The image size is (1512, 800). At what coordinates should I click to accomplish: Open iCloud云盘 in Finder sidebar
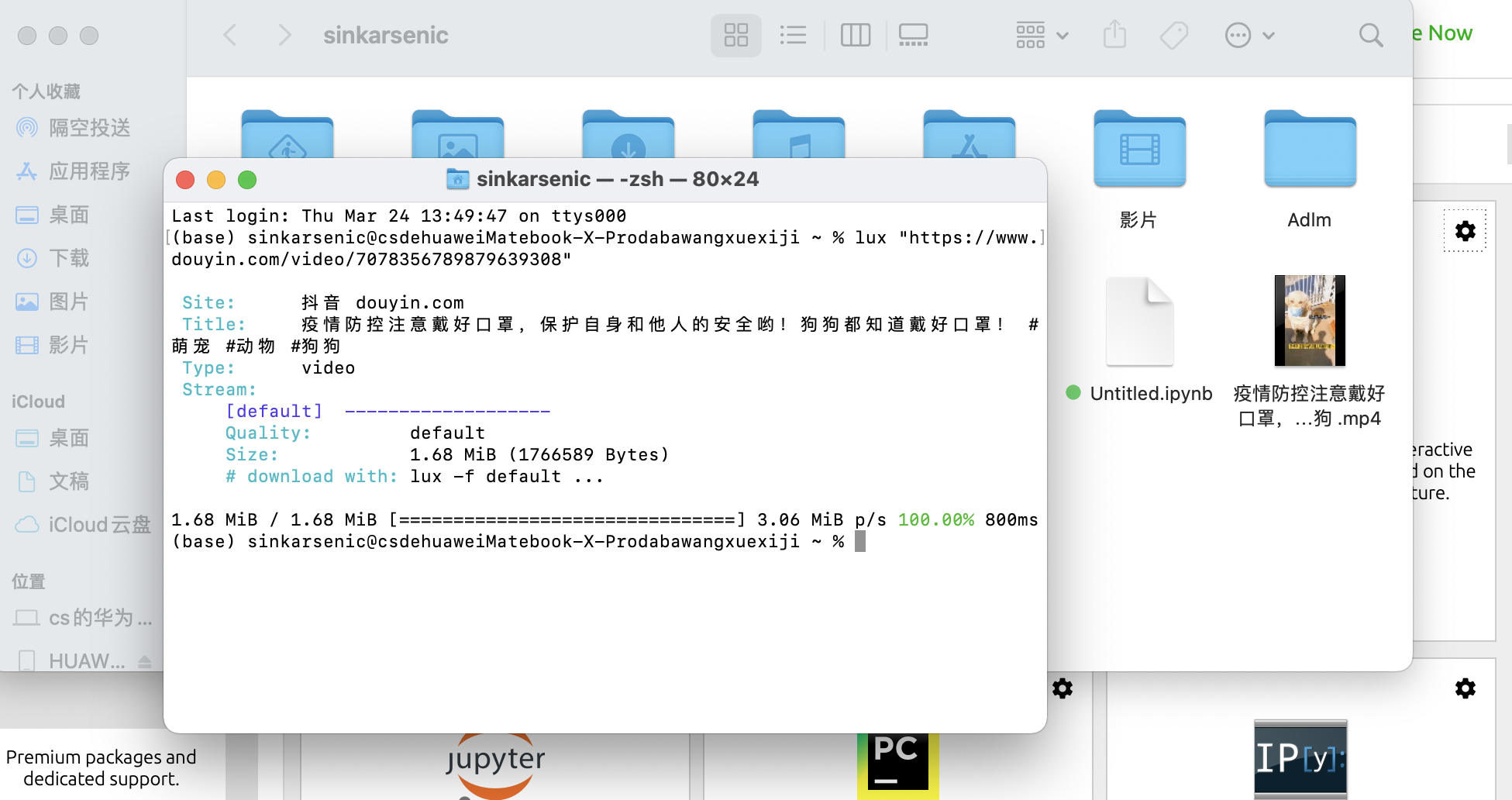[x=83, y=525]
